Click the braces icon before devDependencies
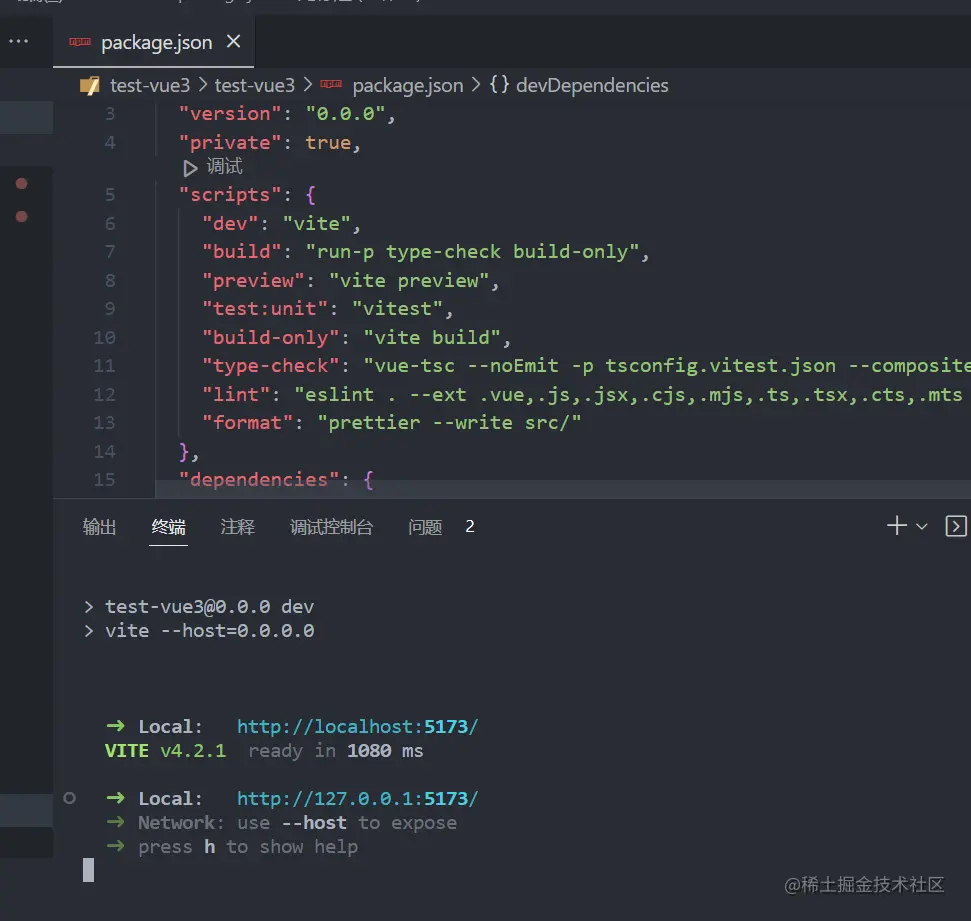This screenshot has height=921, width=971. pos(499,85)
